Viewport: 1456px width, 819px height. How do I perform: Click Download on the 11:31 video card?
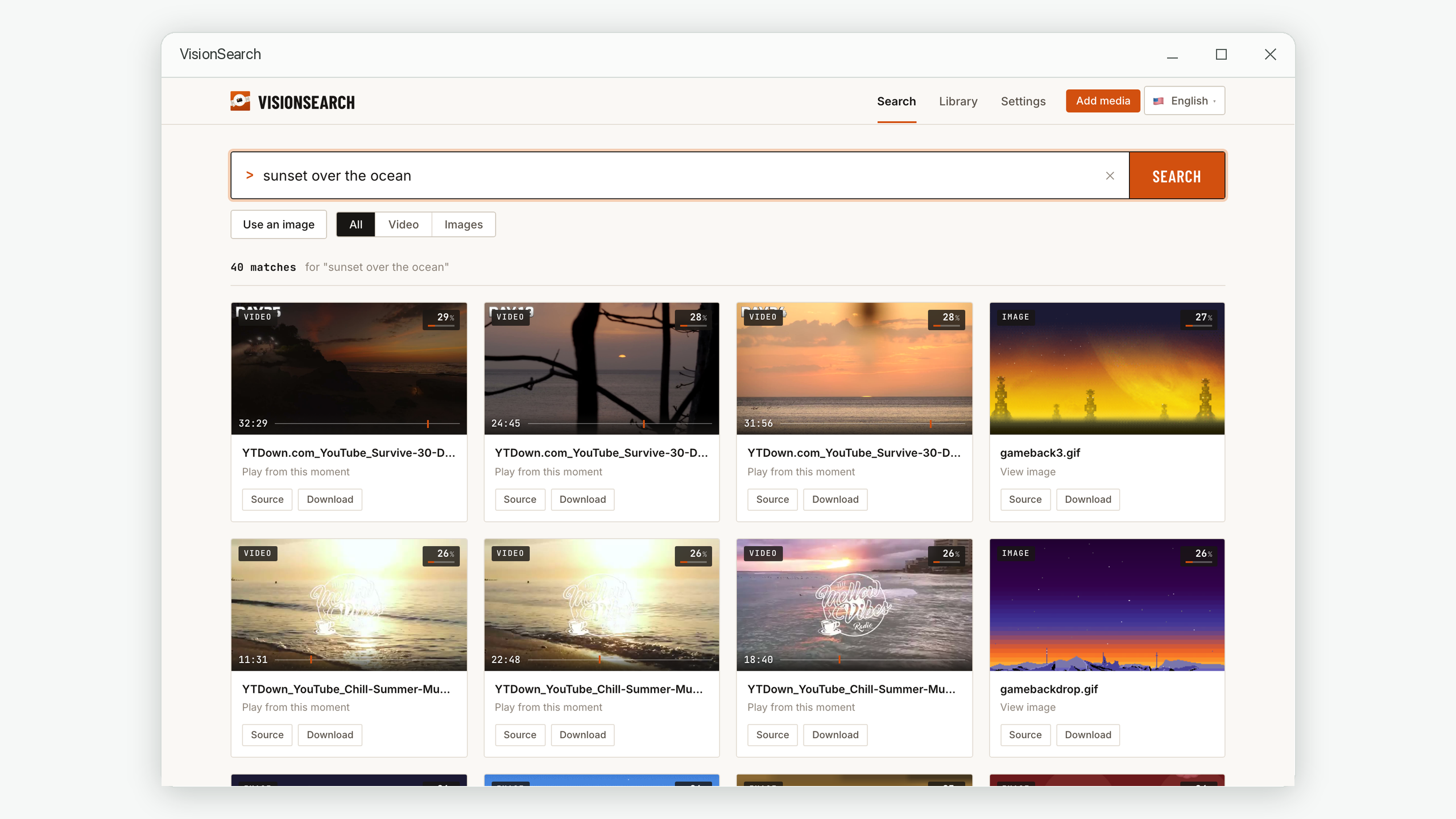pos(330,735)
